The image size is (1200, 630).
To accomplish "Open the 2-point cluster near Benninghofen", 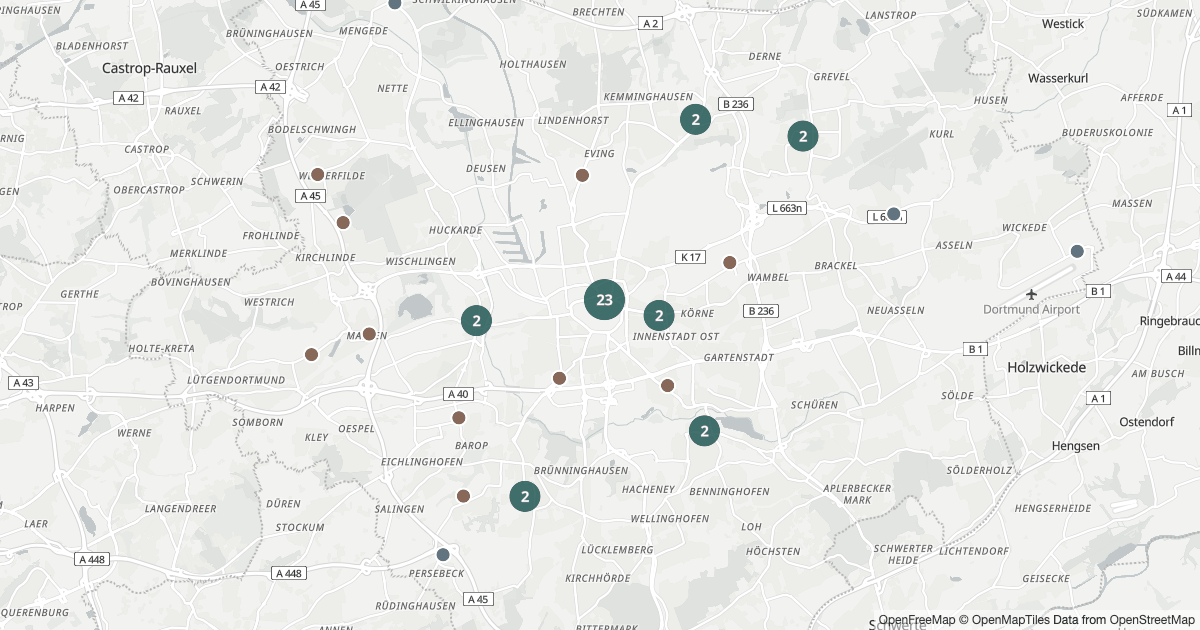I will (705, 431).
